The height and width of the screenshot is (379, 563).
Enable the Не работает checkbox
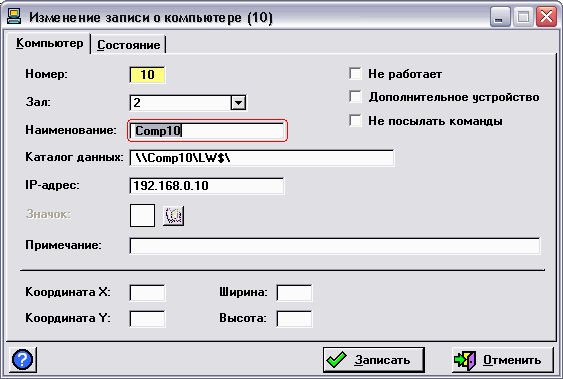coord(355,74)
